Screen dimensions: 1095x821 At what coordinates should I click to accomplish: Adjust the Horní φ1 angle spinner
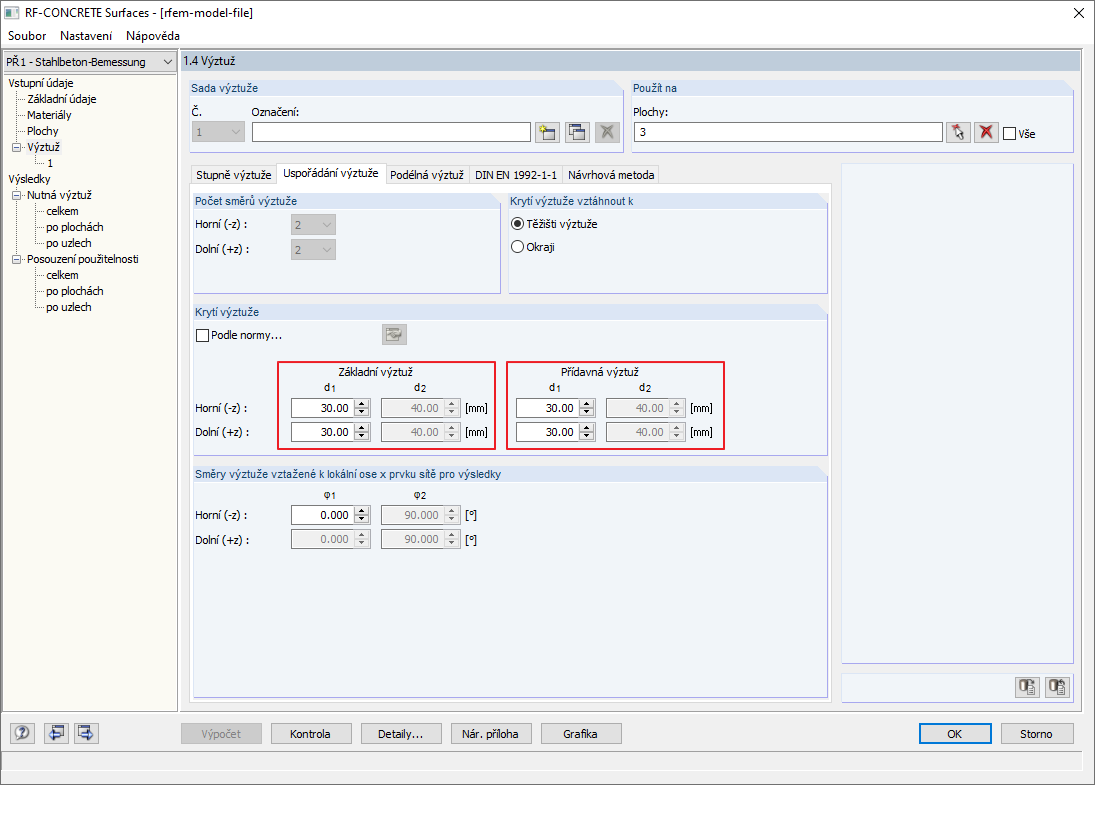362,515
